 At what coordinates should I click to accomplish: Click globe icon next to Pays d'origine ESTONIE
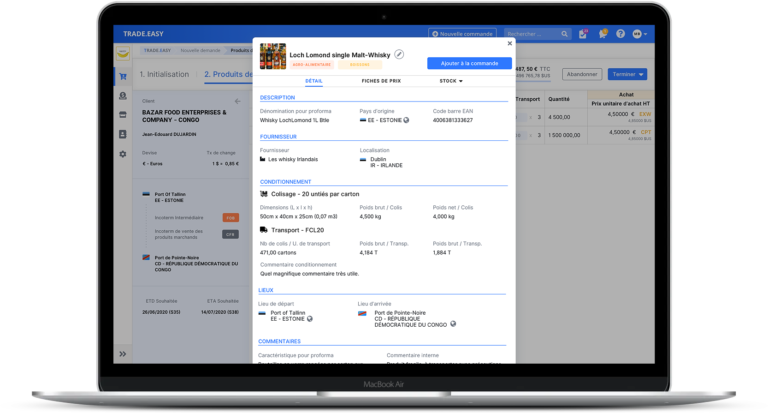click(x=406, y=120)
